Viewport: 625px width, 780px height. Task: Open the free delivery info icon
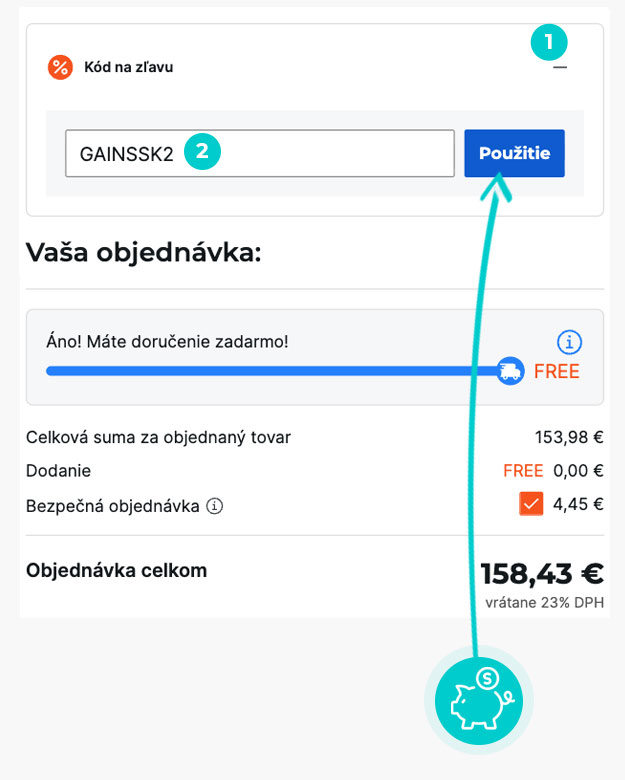569,343
